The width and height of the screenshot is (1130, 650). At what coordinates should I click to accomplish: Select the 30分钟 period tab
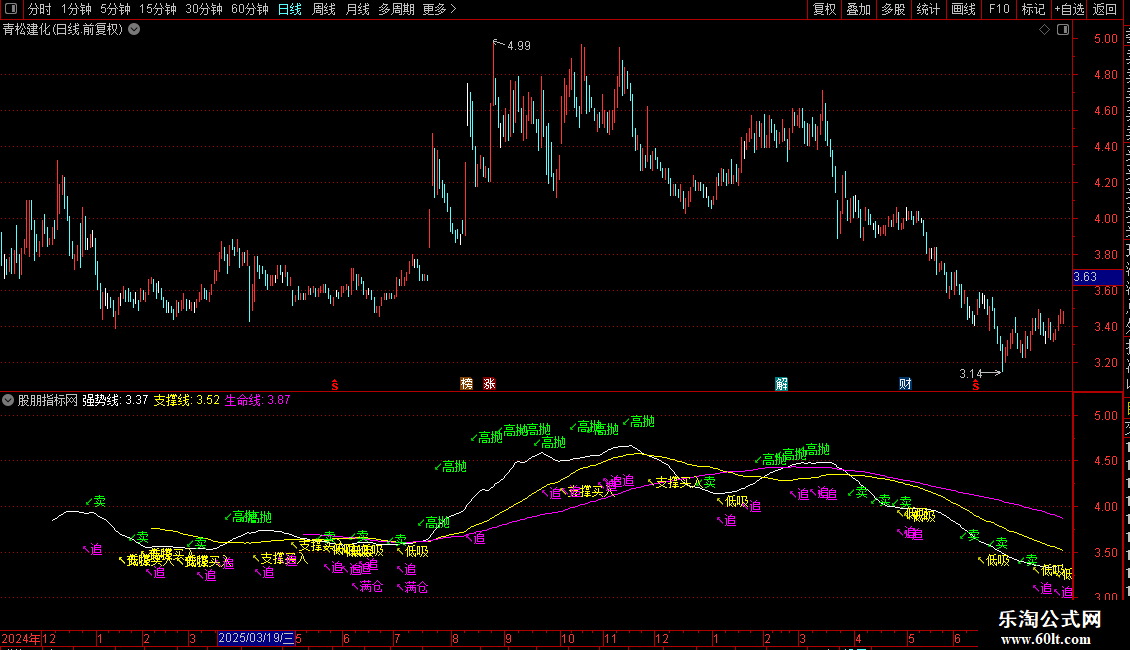point(204,9)
